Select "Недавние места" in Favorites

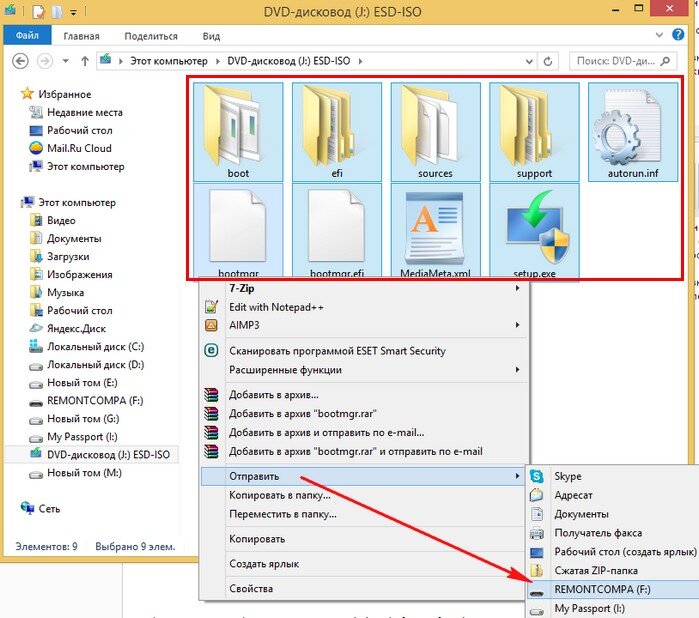[x=85, y=112]
